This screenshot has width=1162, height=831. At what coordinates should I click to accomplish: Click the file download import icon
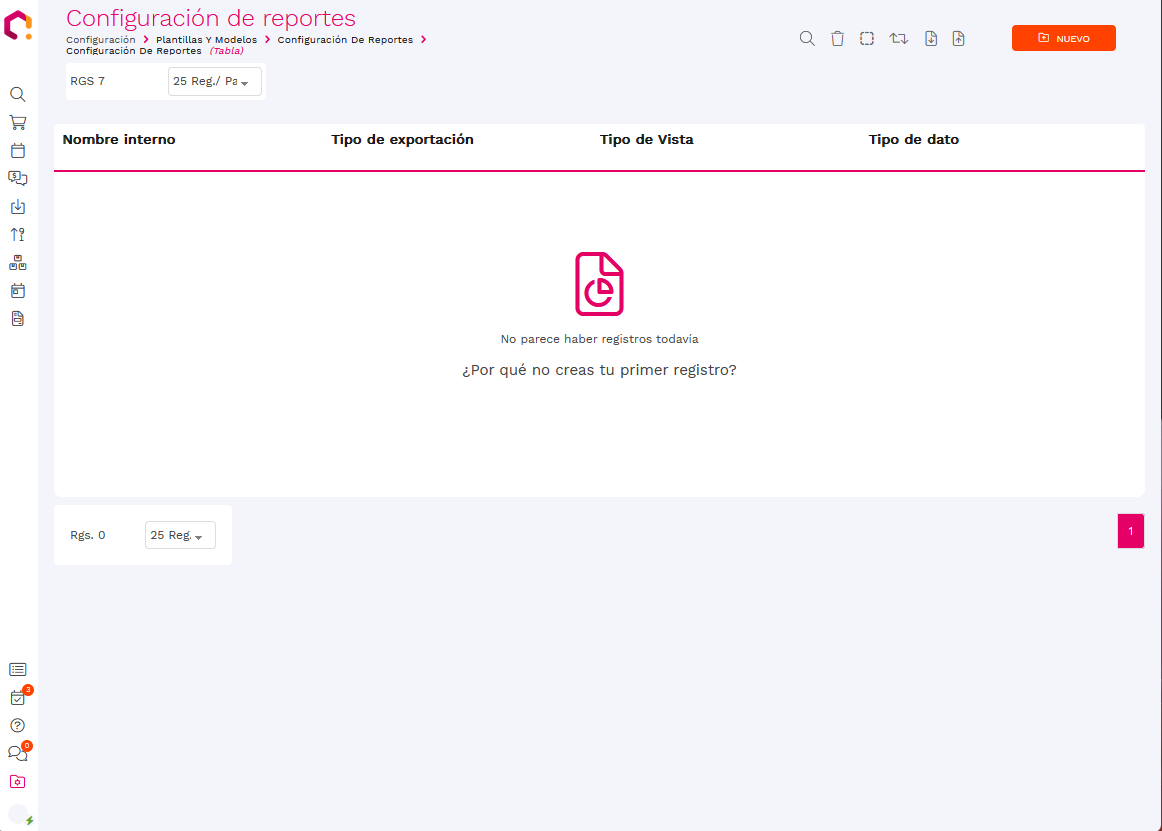[931, 39]
